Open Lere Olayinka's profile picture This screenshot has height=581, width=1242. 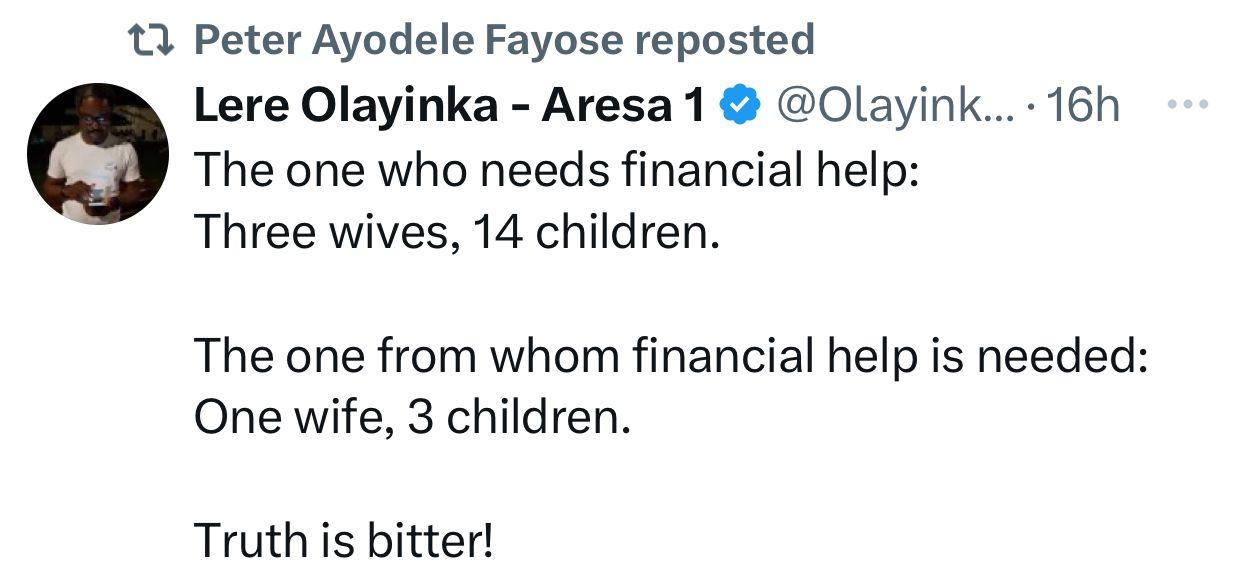pyautogui.click(x=97, y=153)
